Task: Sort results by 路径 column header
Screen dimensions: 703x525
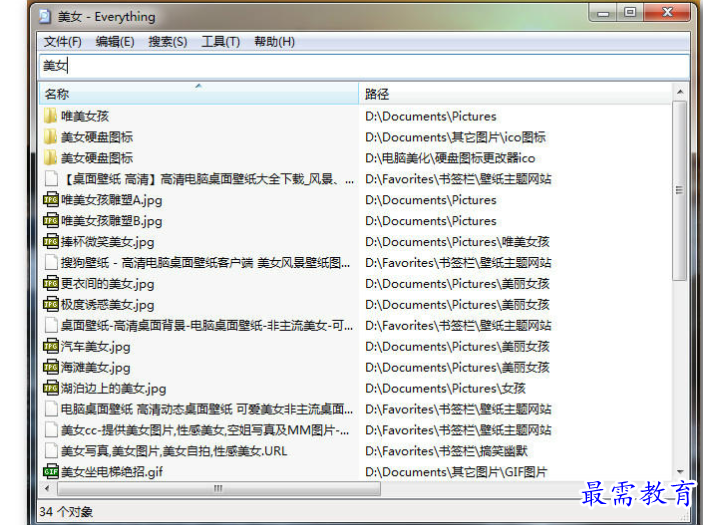Action: pos(516,94)
